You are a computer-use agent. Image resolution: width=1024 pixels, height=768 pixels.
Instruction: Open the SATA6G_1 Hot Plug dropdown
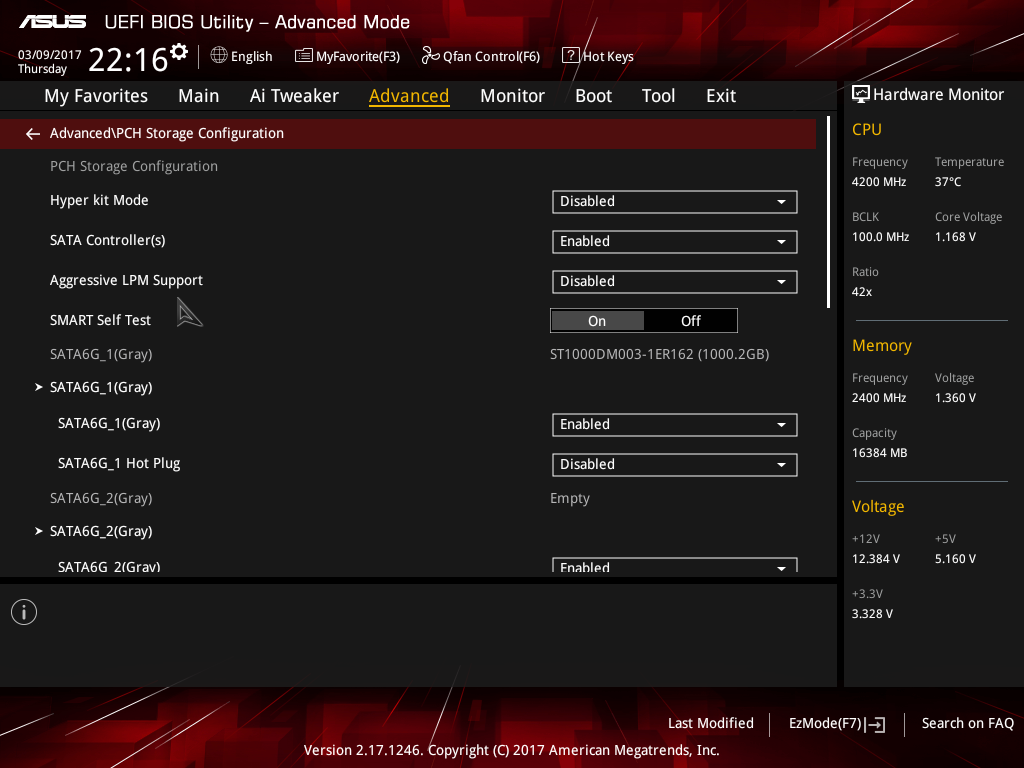click(675, 464)
